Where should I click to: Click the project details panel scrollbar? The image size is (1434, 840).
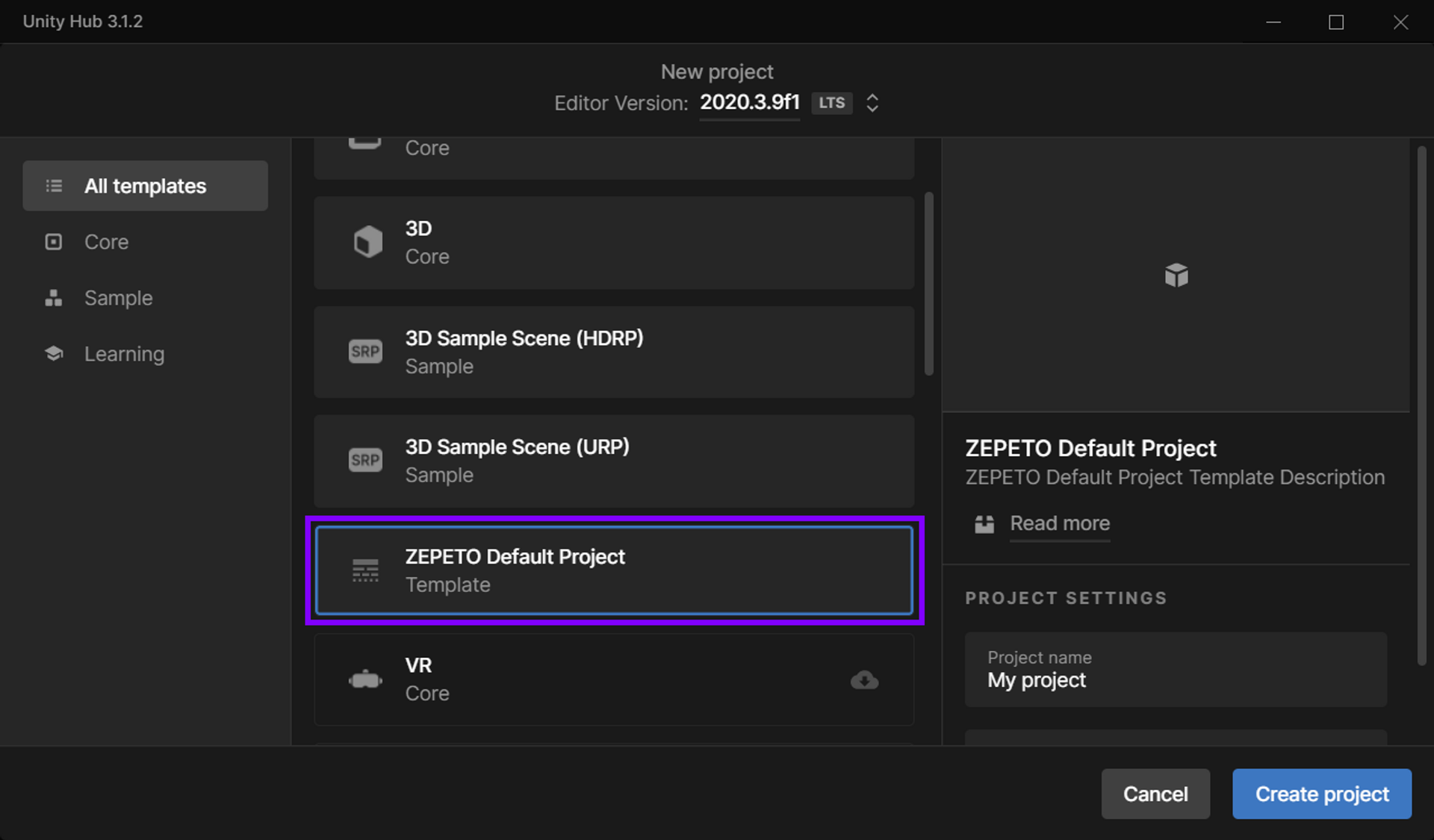1422,405
